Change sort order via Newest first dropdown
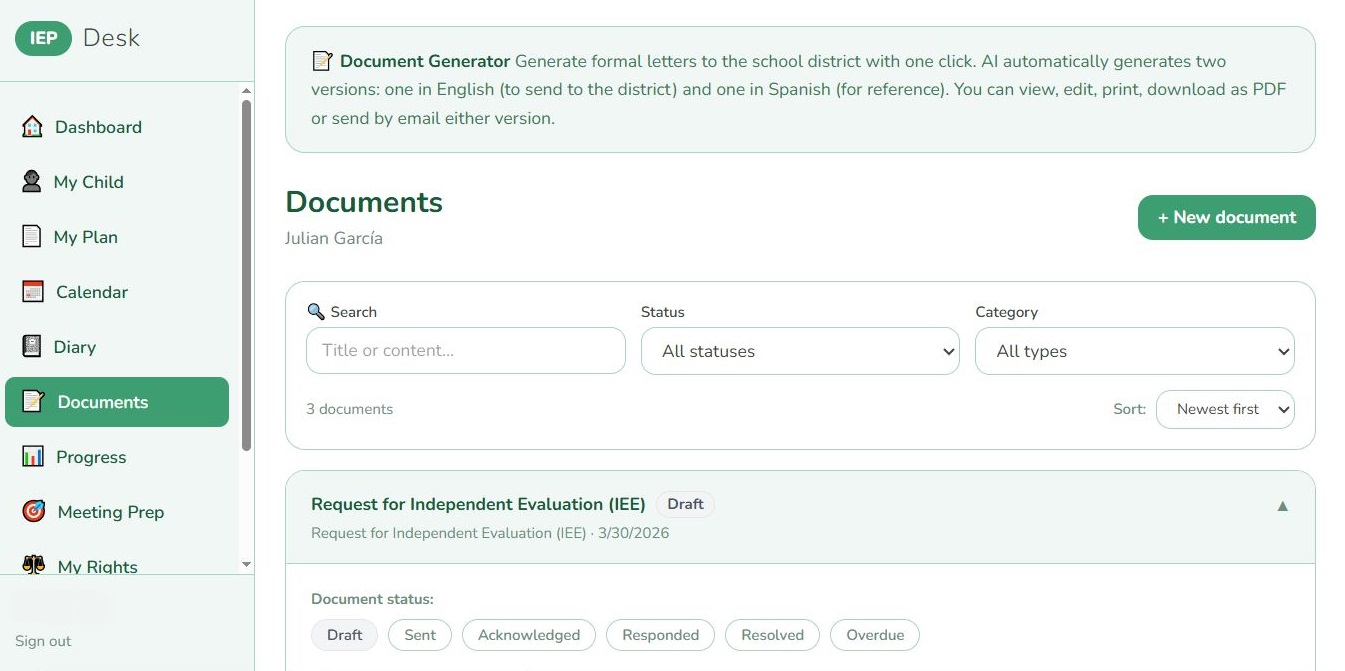 coord(1225,409)
